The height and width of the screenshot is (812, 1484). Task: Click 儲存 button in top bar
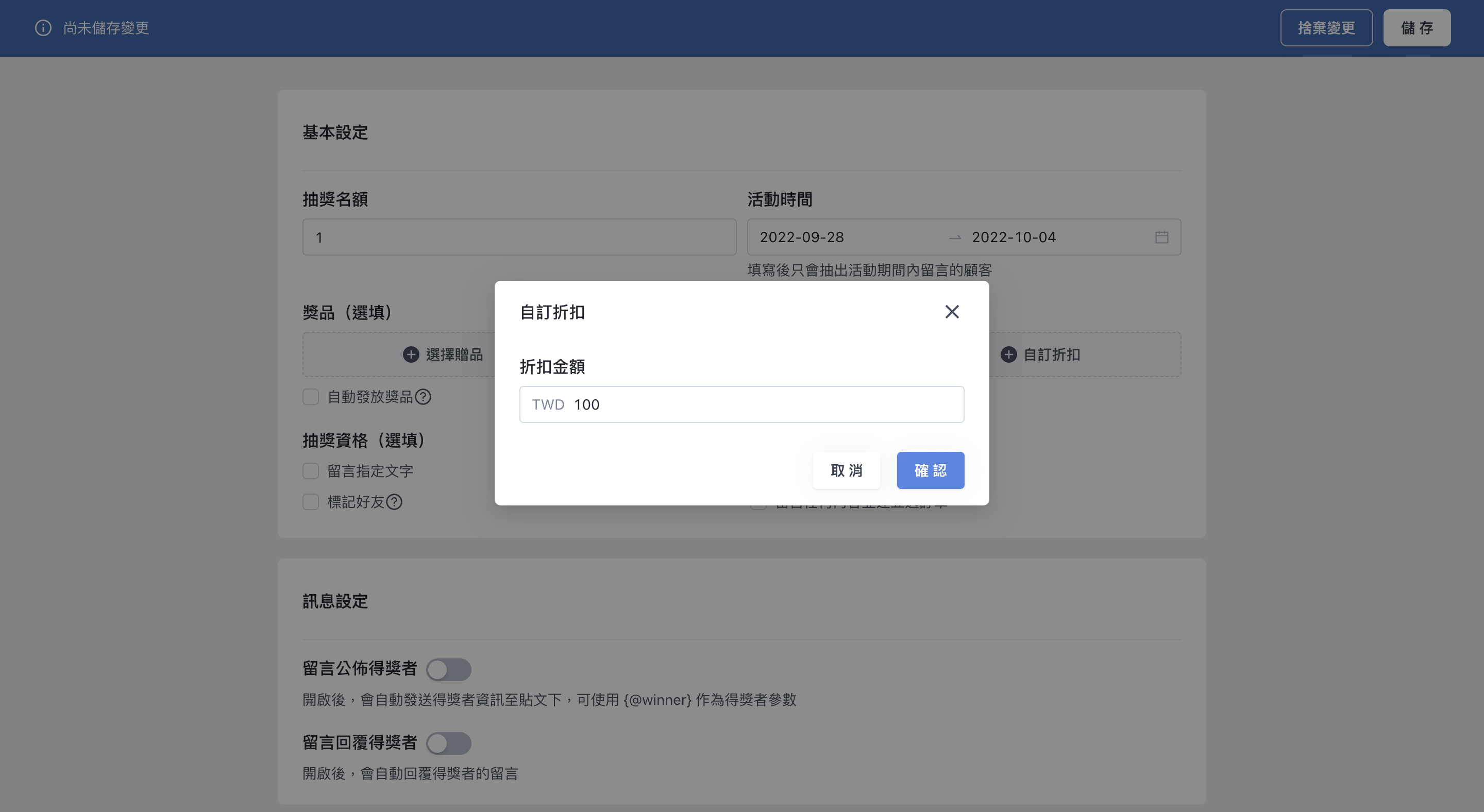tap(1416, 28)
